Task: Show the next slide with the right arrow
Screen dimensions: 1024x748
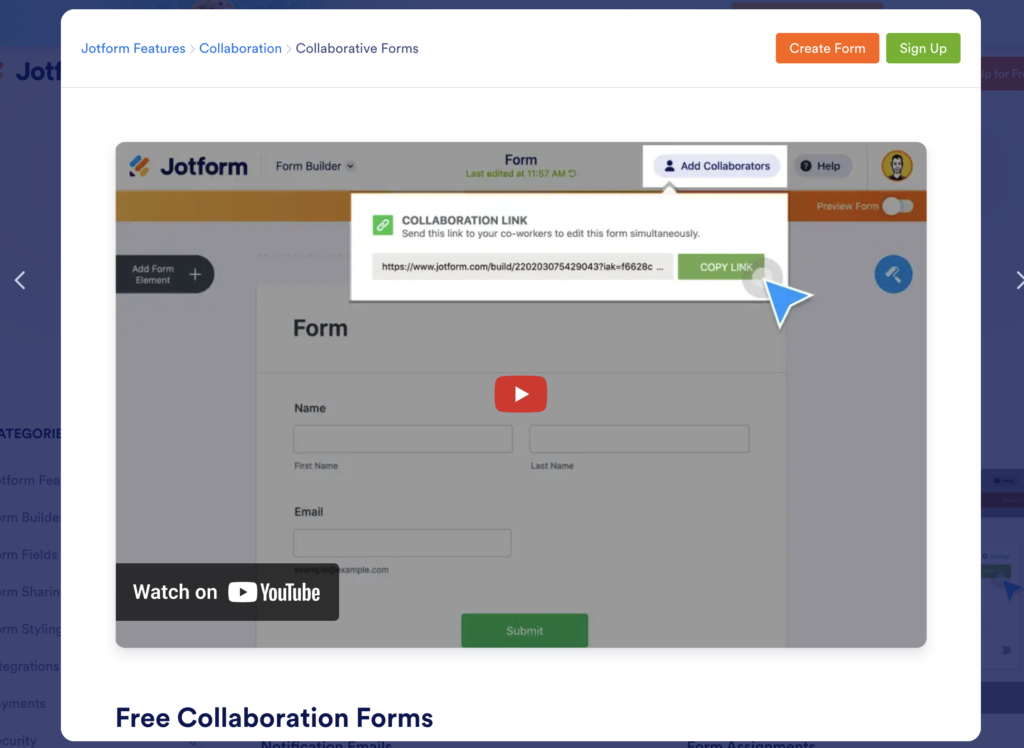Action: [x=1018, y=280]
